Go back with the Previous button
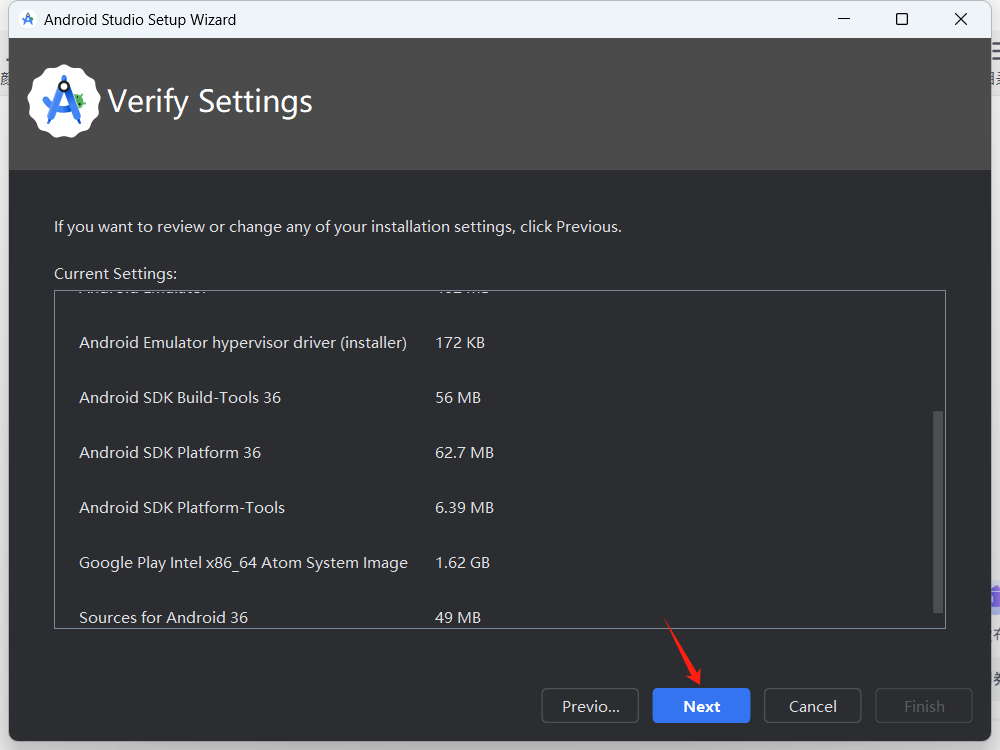The width and height of the screenshot is (1000, 750). coord(590,705)
